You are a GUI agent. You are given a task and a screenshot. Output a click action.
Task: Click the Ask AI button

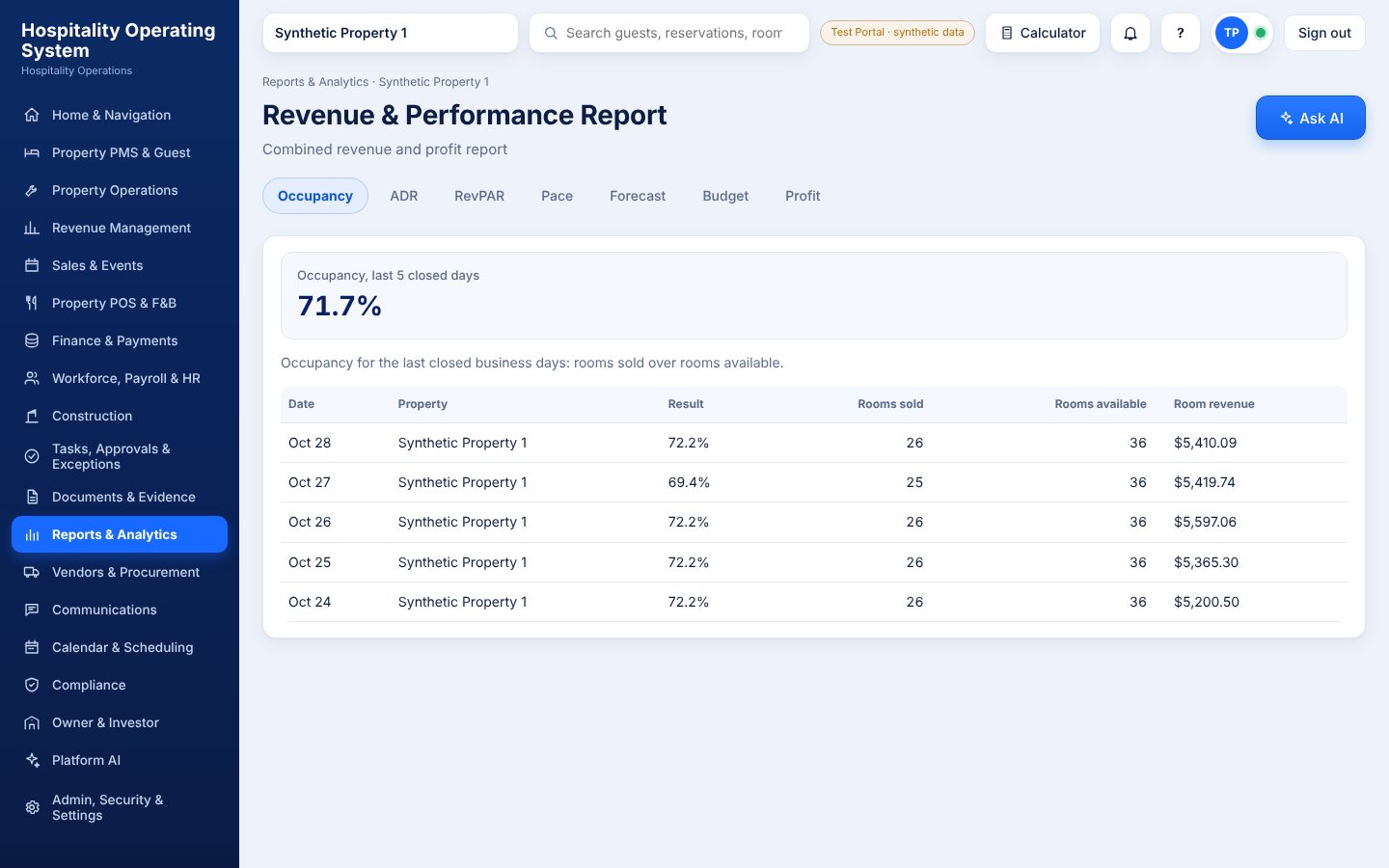[x=1311, y=118]
